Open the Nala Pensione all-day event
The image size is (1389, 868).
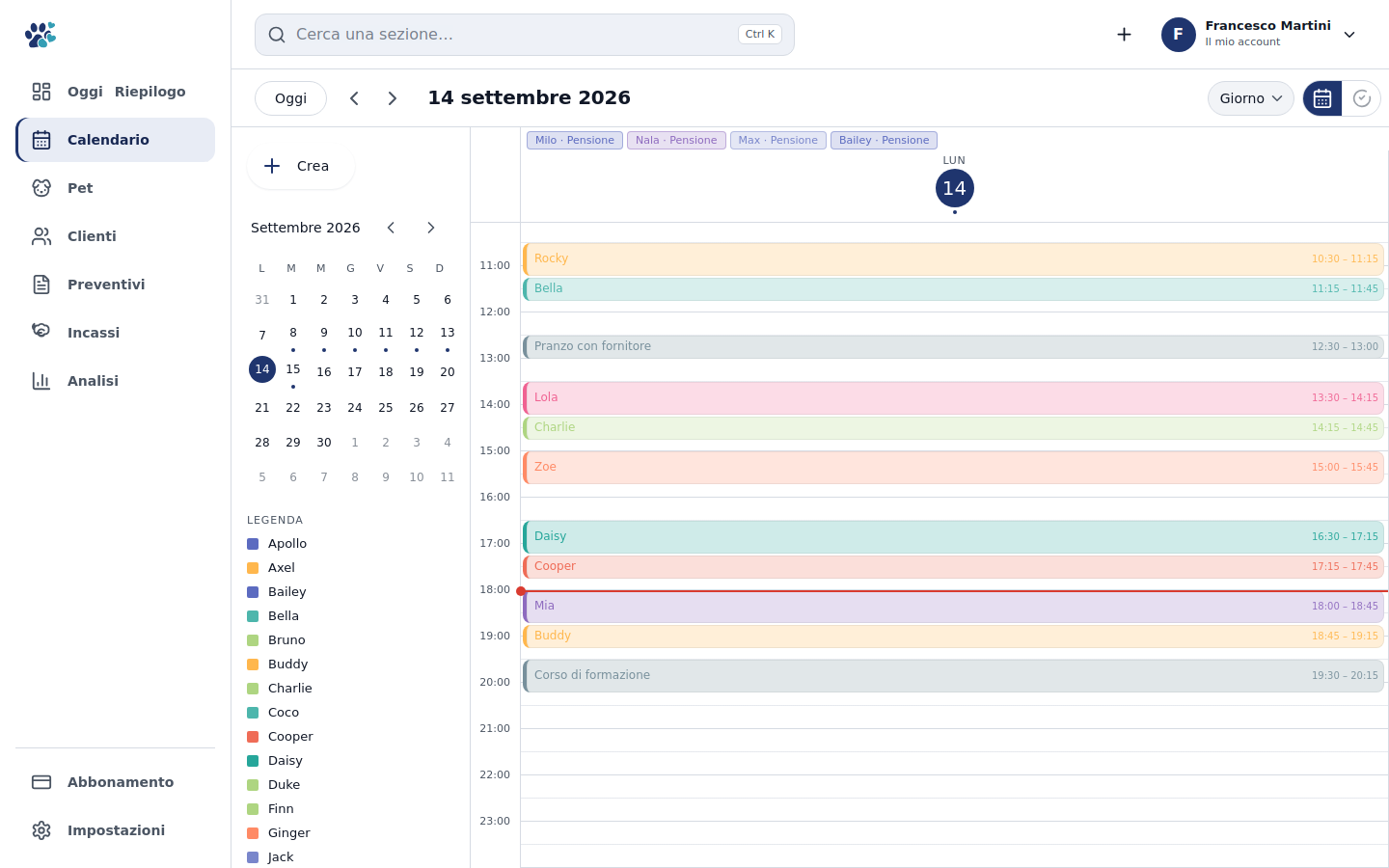point(676,140)
